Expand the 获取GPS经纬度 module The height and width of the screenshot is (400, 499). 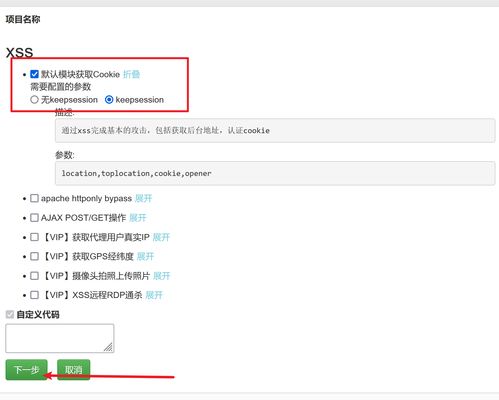click(146, 256)
